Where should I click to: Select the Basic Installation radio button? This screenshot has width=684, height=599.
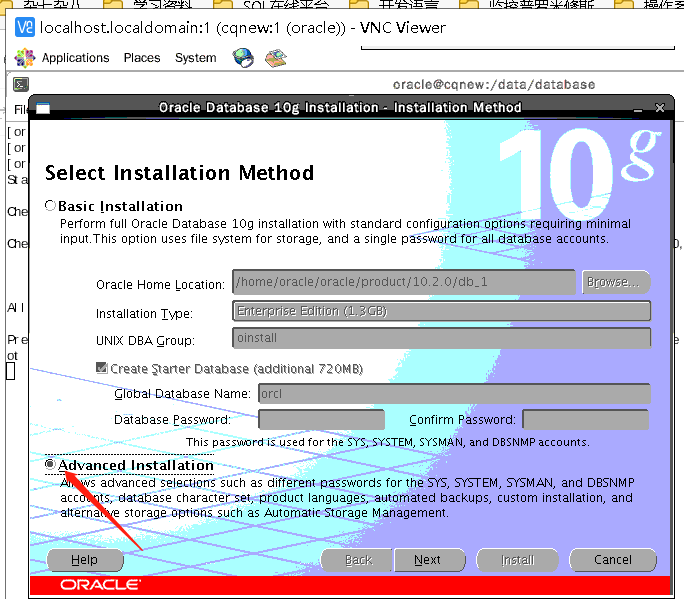(x=50, y=205)
